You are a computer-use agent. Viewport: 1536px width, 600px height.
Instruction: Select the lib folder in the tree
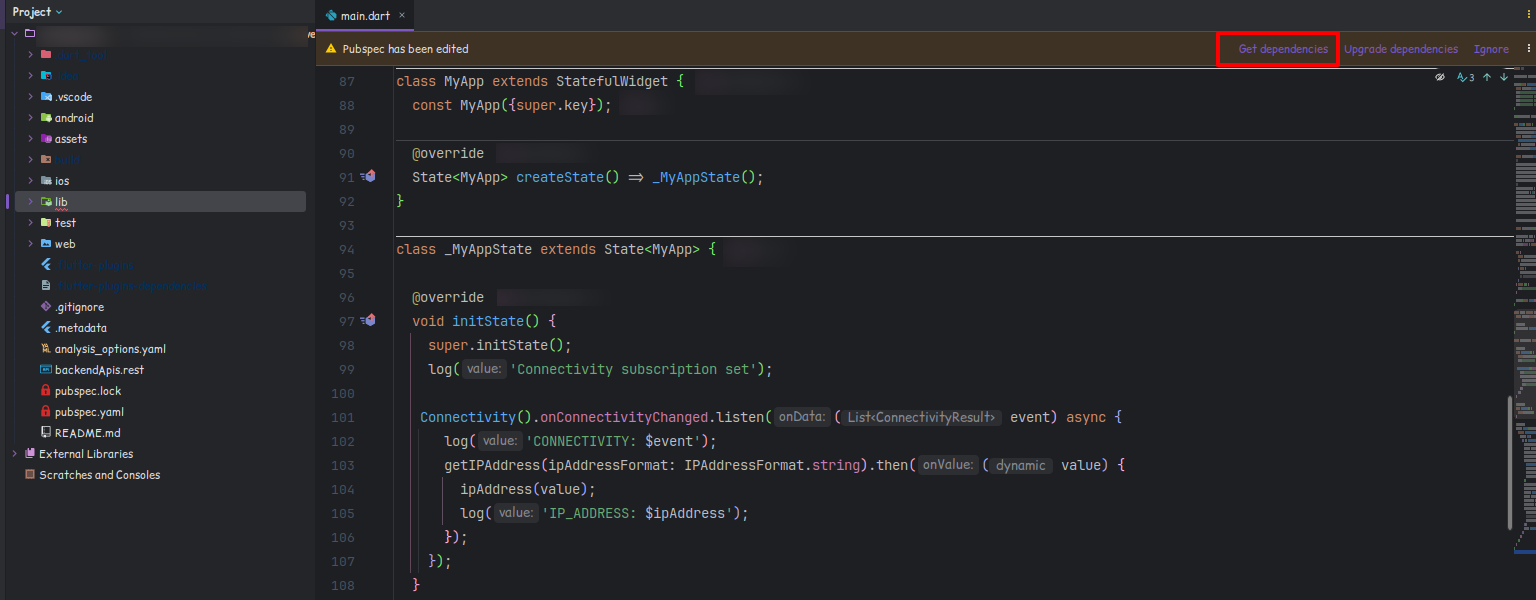pyautogui.click(x=160, y=202)
